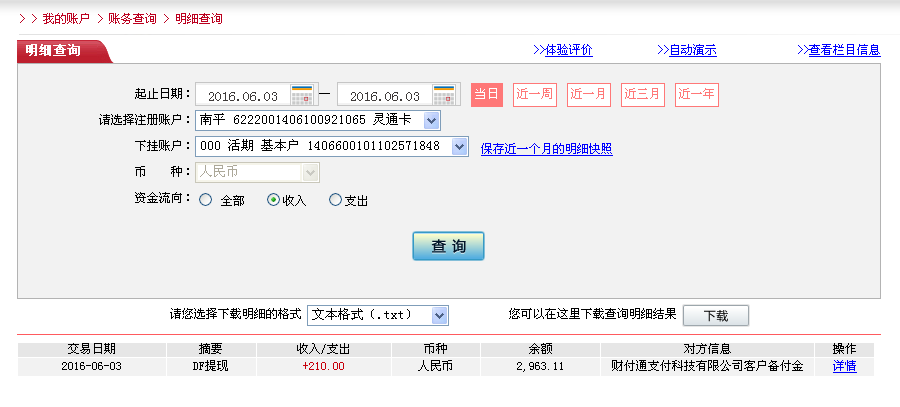
Task: Expand the registered account dropdown
Action: point(431,120)
